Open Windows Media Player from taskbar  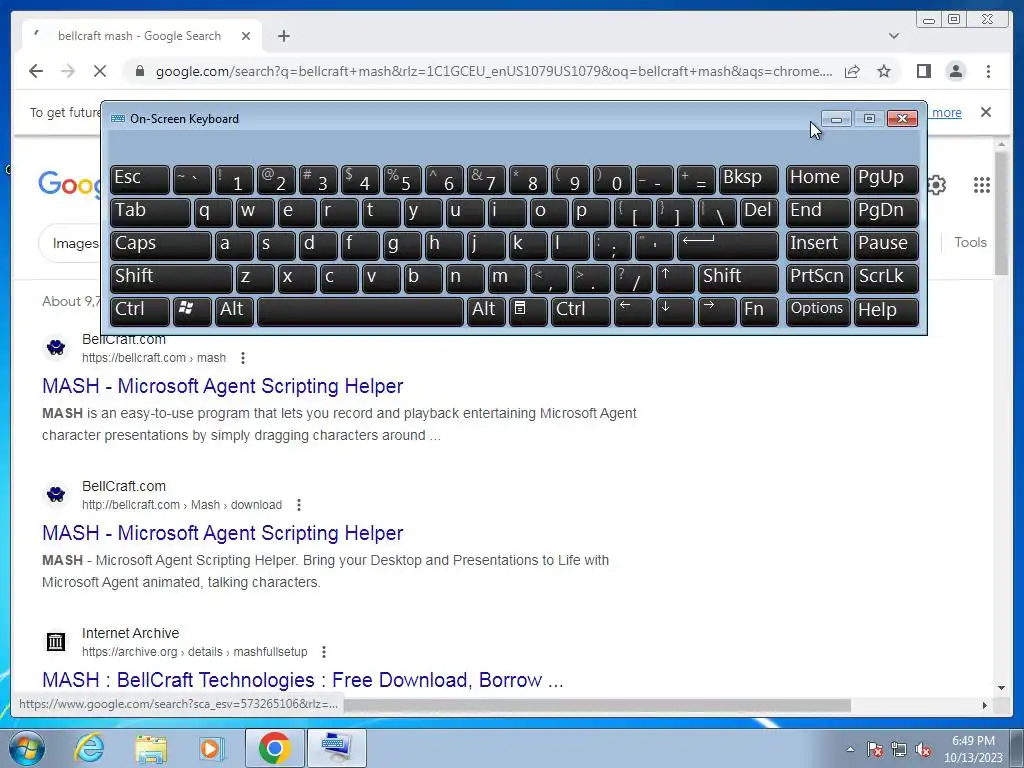pos(212,748)
